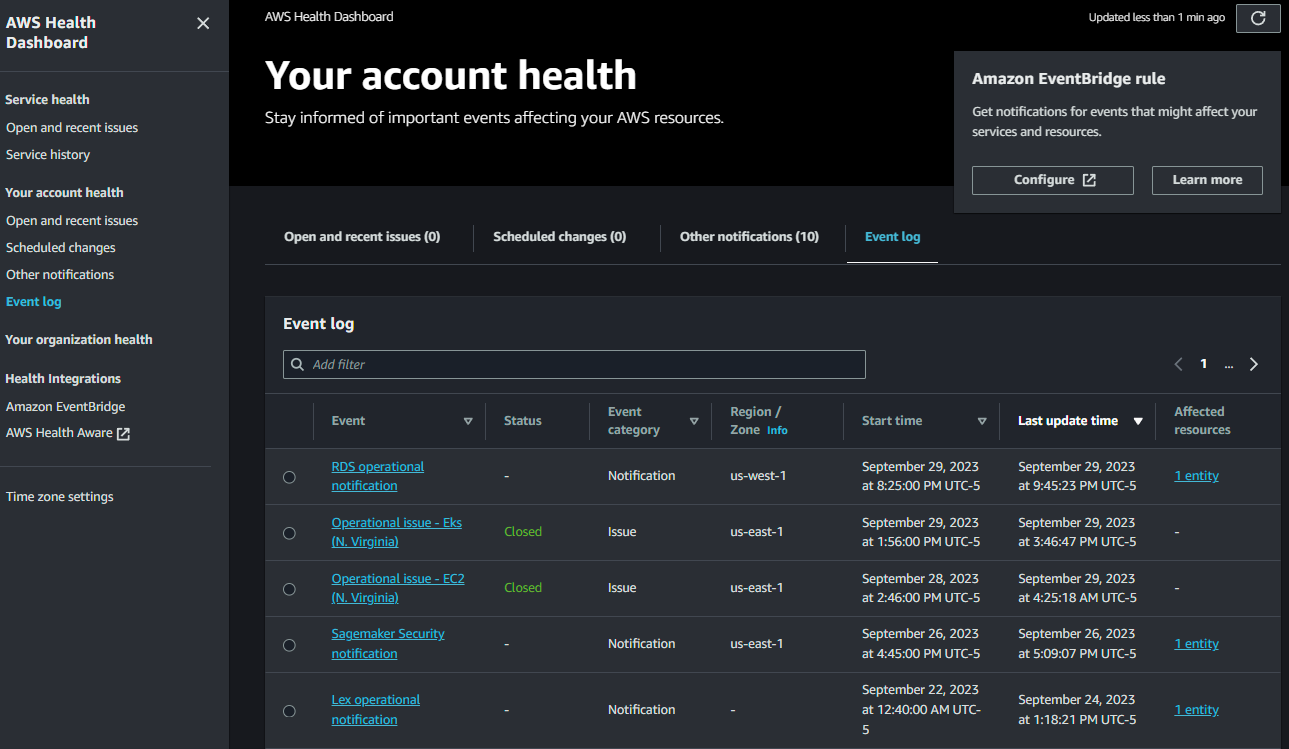Sort by Last update time arrow
This screenshot has height=749, width=1289.
pyautogui.click(x=1137, y=421)
